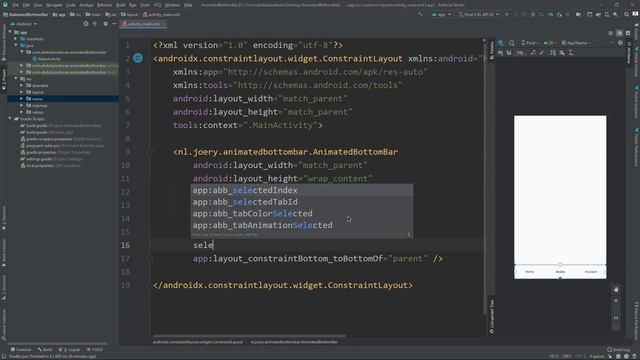Open the Event Log button
The image size is (640, 360).
coord(618,350)
